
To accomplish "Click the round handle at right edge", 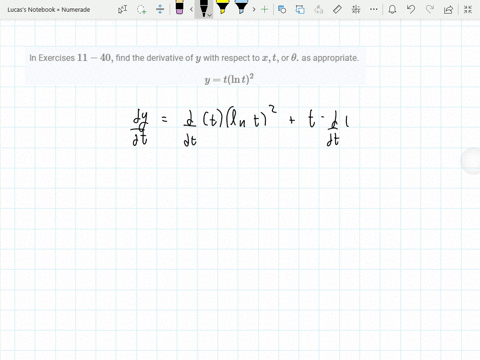I will [x=471, y=161].
